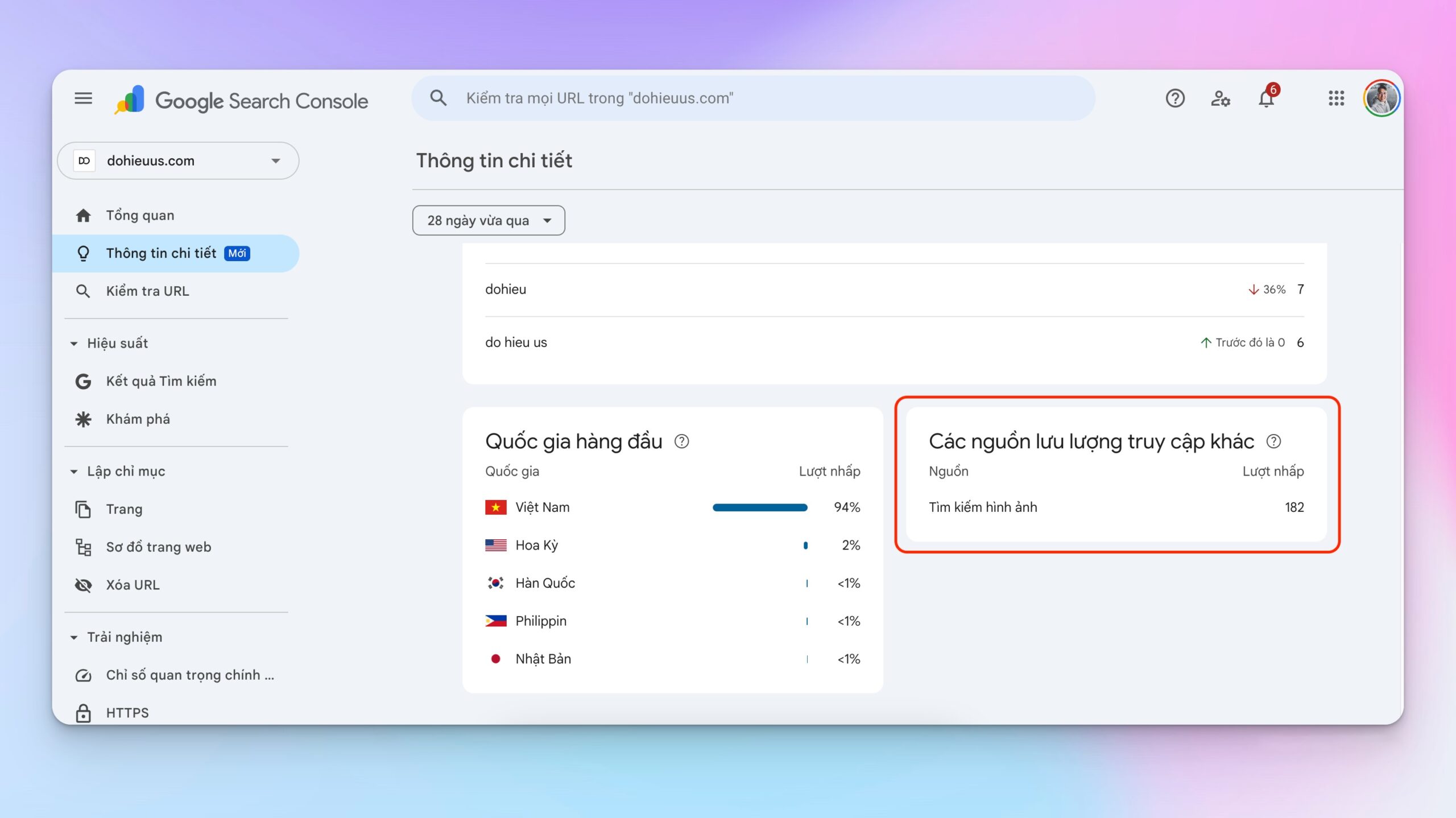Screen dimensions: 1456x818
Task: Open the dohieuus.com property dropdown
Action: click(178, 161)
